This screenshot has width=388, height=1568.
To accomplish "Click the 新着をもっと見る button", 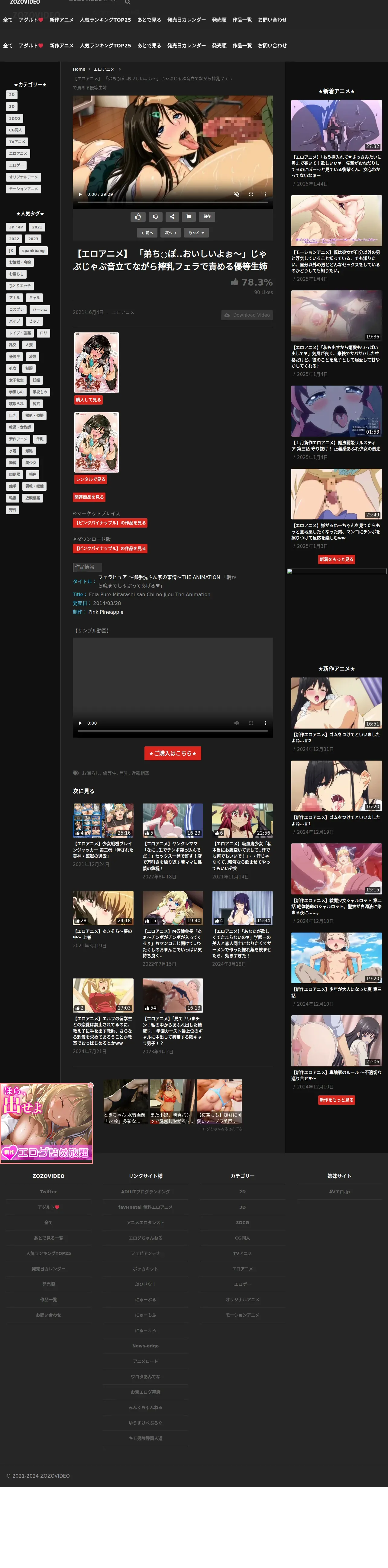I will (336, 559).
